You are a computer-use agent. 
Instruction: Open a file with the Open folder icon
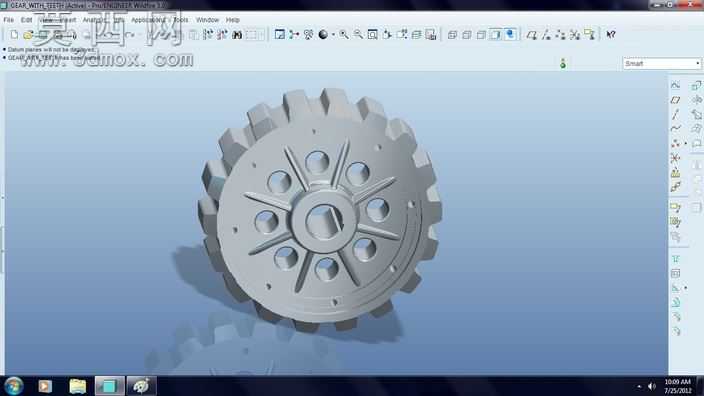(x=28, y=35)
